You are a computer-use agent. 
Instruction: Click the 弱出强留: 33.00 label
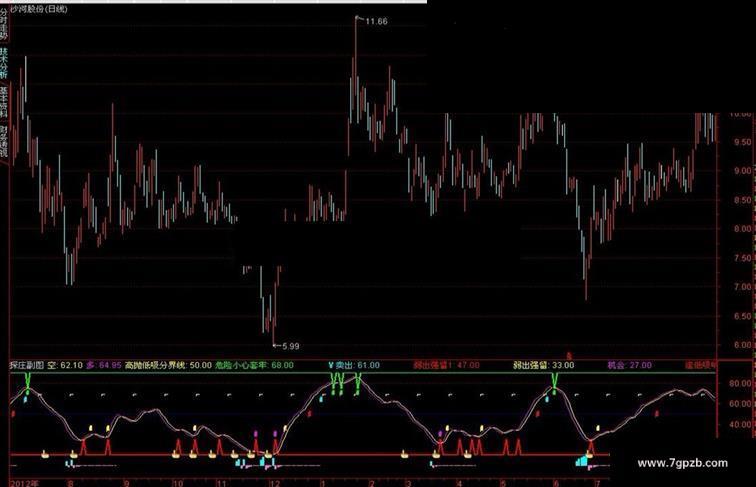(x=543, y=365)
